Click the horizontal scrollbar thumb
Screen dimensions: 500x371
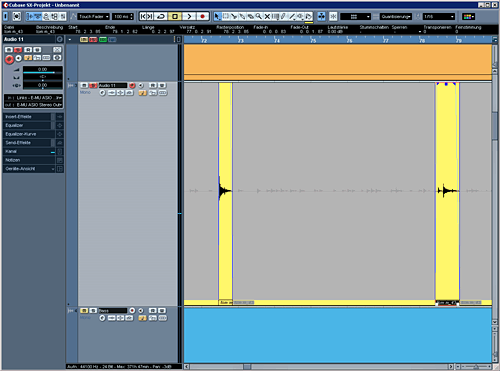pyautogui.click(x=247, y=367)
